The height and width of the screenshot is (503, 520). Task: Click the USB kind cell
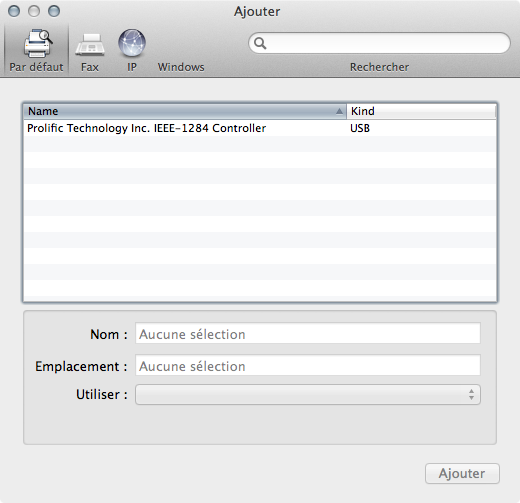pyautogui.click(x=360, y=128)
